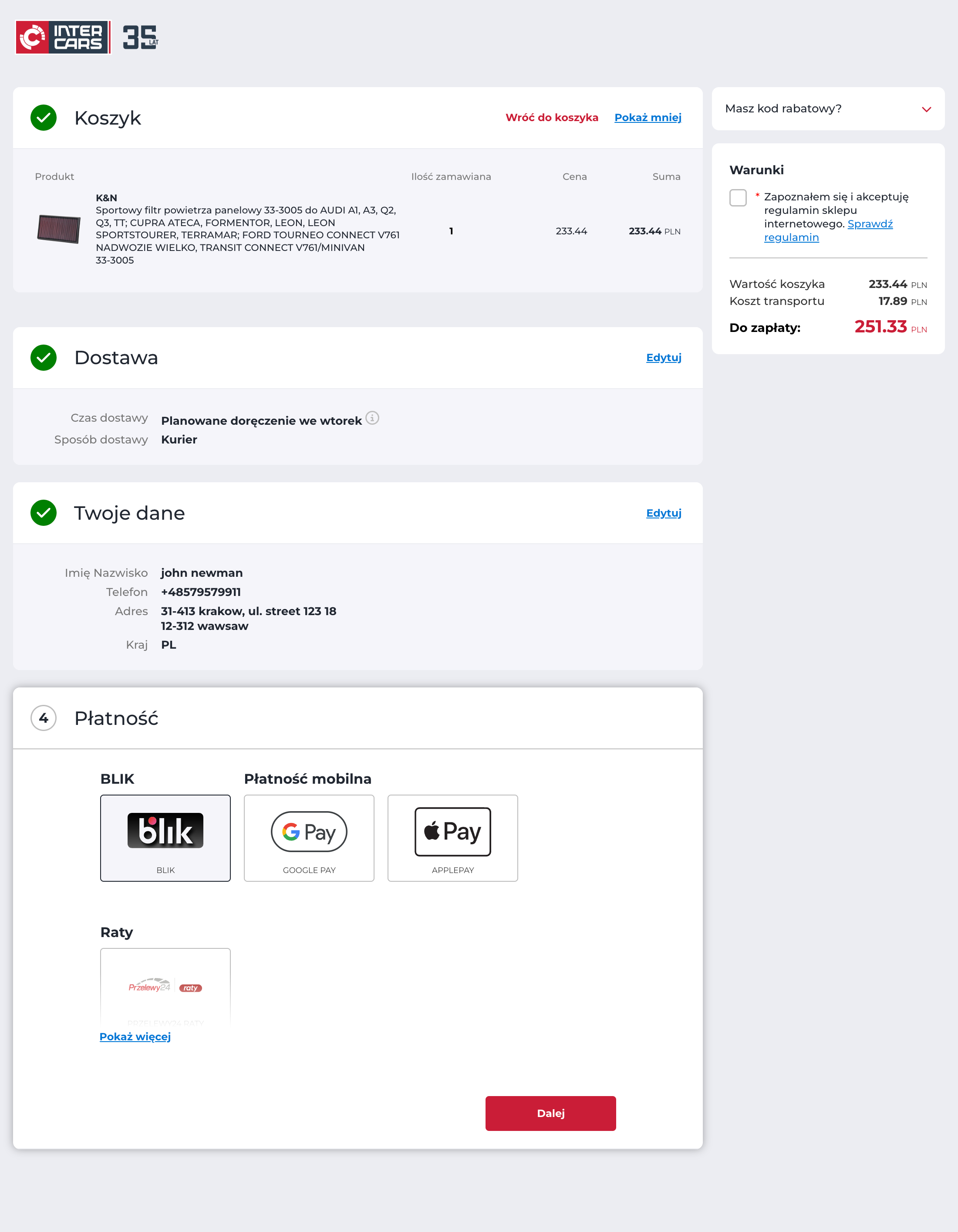Viewport: 958px width, 1232px height.
Task: Click the green checkmark beside Dostawa
Action: [x=44, y=358]
